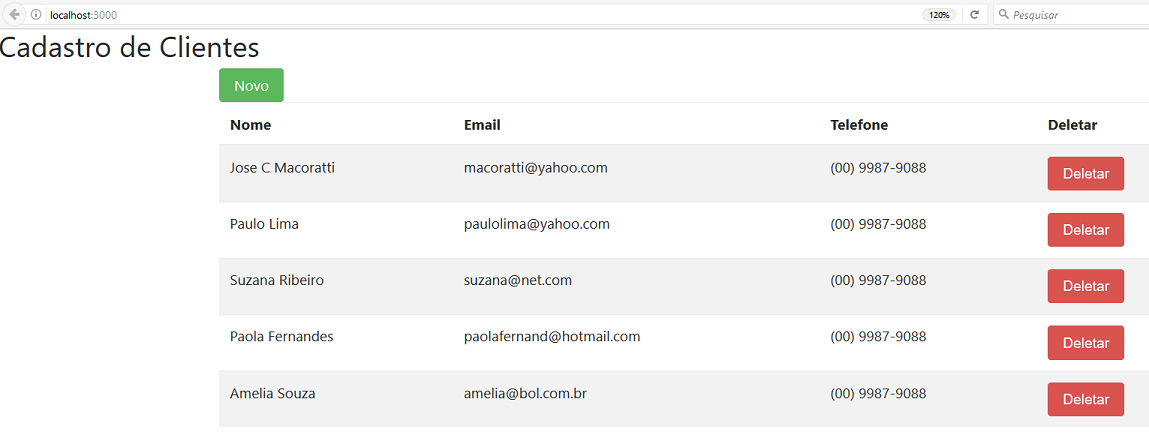Click the Nome column header
1149x447 pixels.
(251, 125)
